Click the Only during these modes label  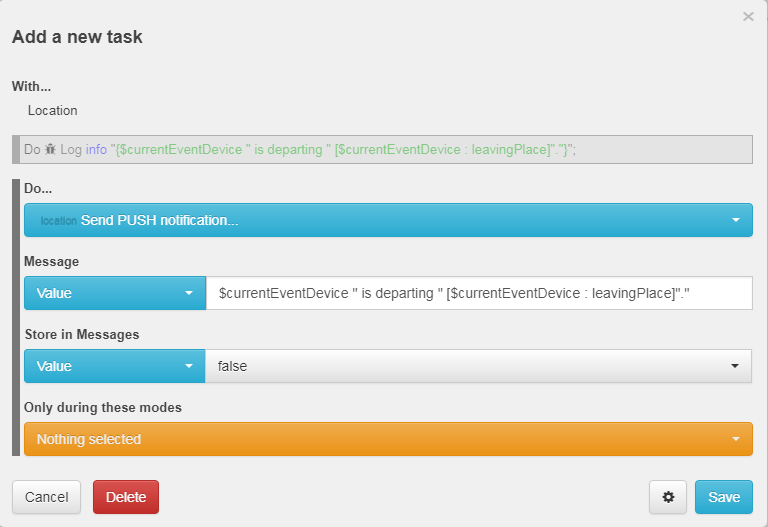103,407
